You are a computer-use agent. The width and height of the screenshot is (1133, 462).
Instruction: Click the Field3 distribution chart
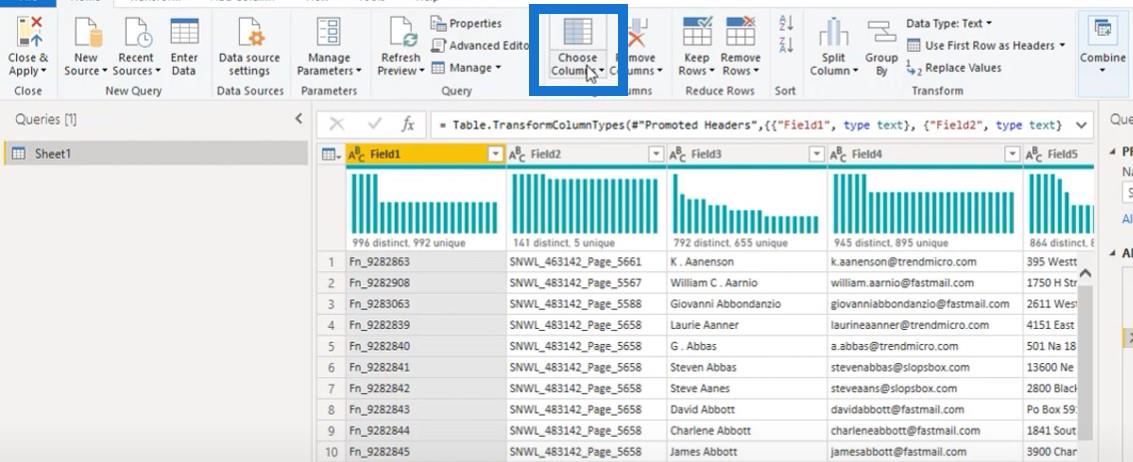pos(746,204)
